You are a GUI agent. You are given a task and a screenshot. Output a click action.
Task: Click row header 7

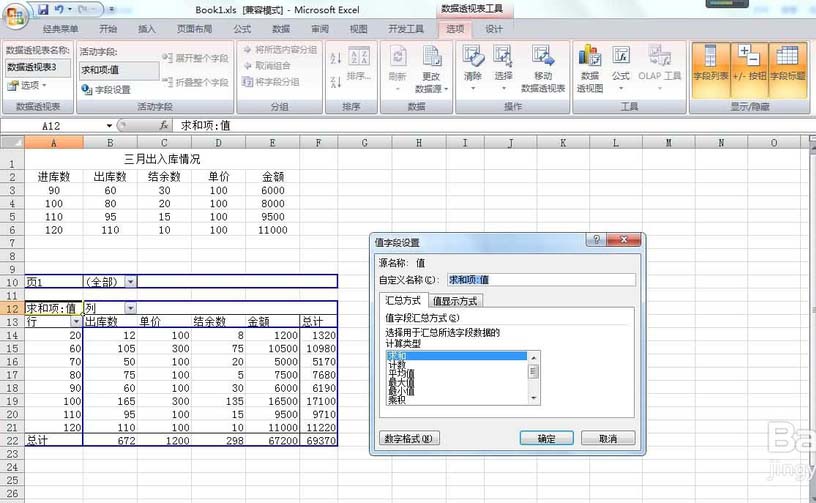pyautogui.click(x=12, y=243)
